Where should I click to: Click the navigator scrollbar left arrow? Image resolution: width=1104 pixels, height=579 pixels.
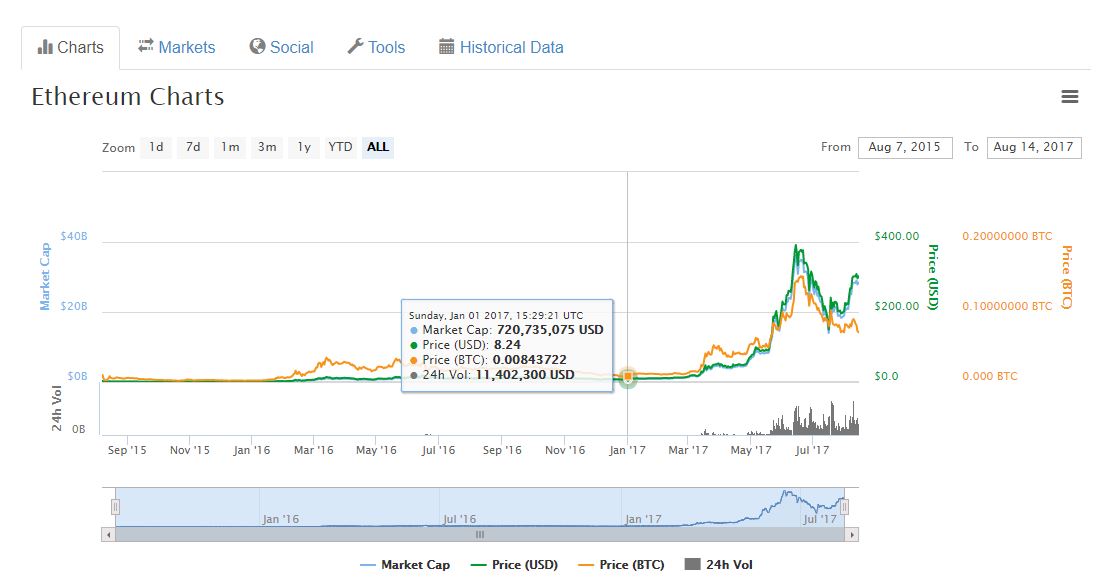[x=108, y=535]
